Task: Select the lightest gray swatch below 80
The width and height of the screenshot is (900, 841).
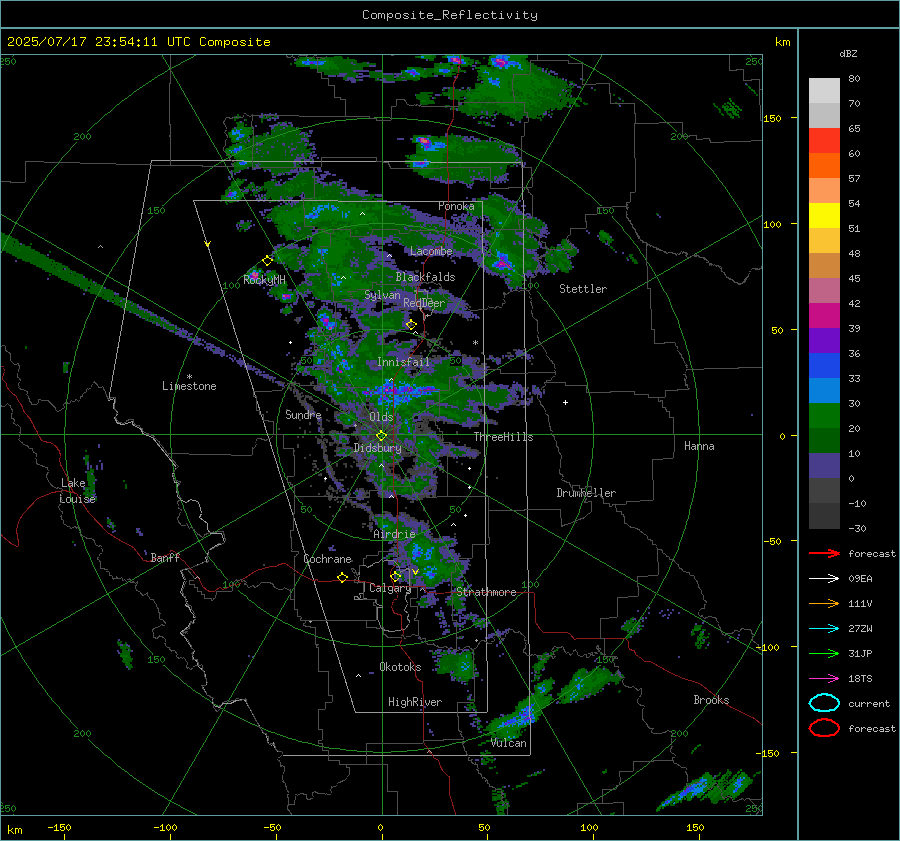Action: (x=824, y=90)
